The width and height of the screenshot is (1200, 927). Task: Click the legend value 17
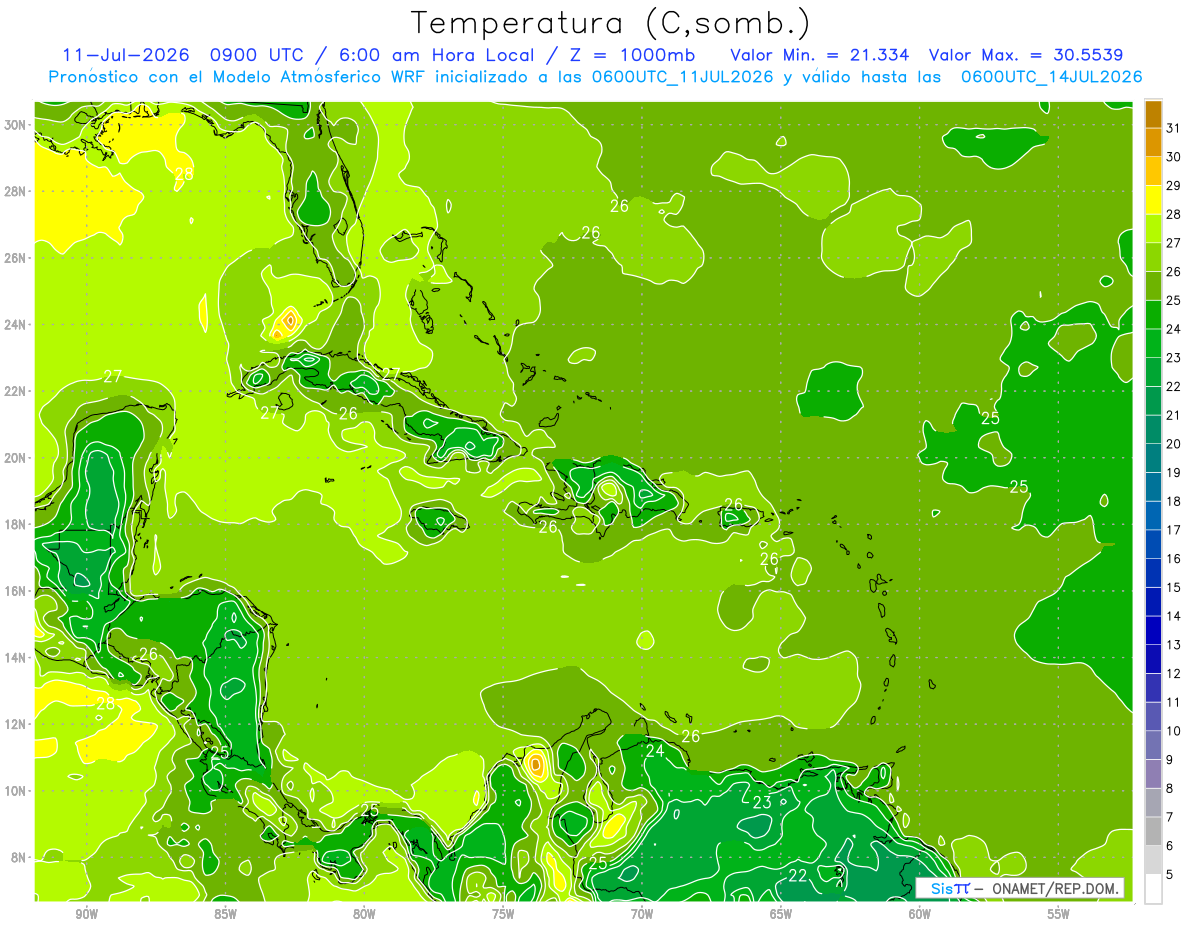coord(1174,530)
